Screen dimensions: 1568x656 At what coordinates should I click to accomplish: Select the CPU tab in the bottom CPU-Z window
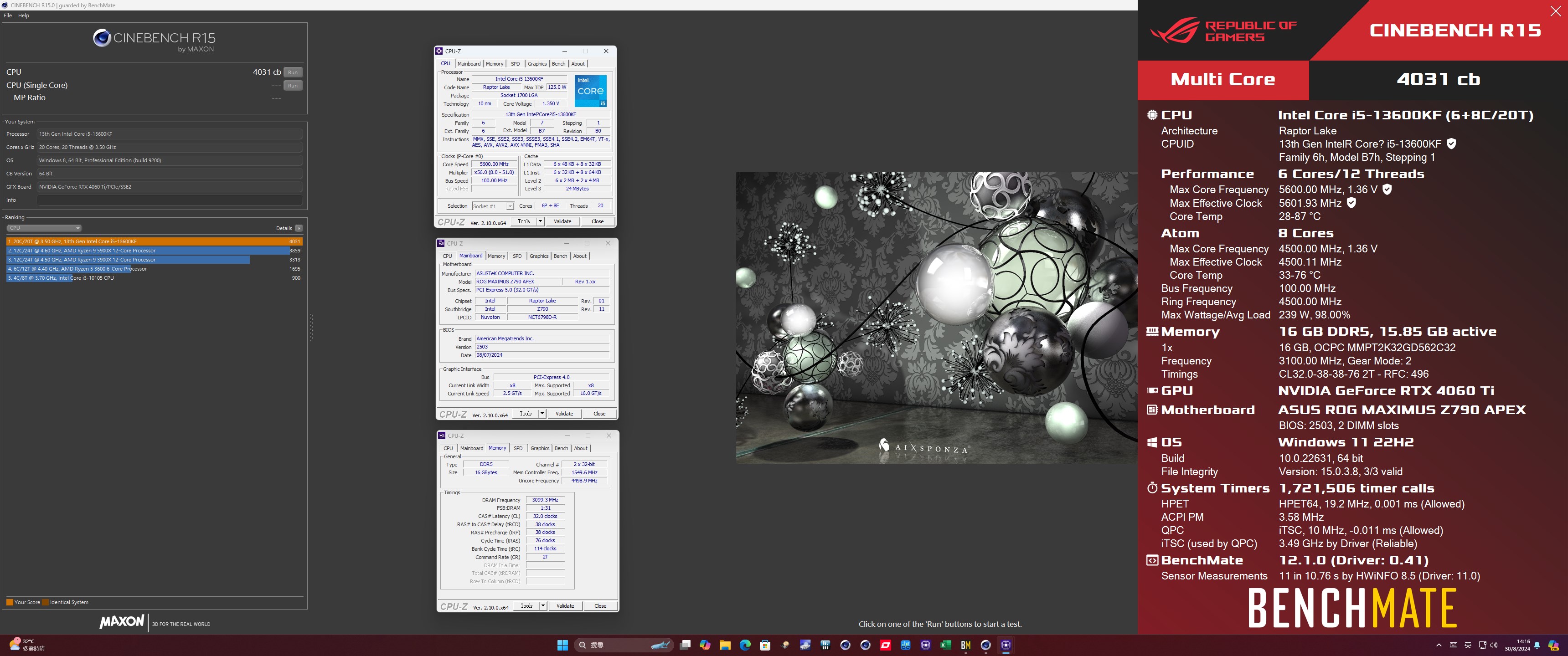[449, 448]
